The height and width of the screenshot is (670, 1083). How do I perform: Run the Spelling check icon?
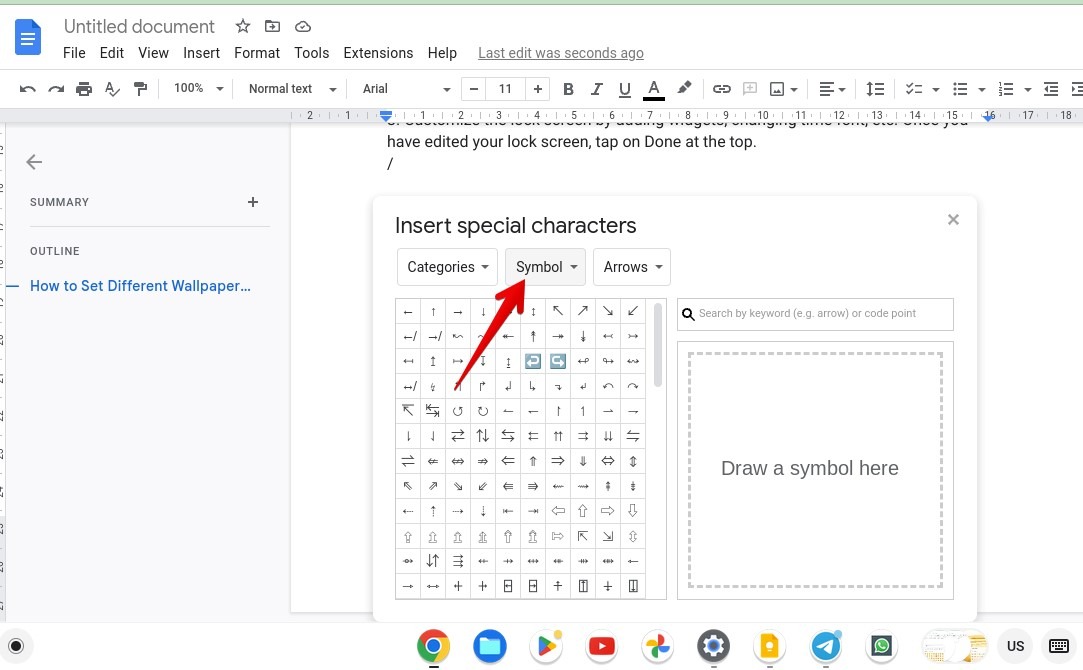pos(112,88)
